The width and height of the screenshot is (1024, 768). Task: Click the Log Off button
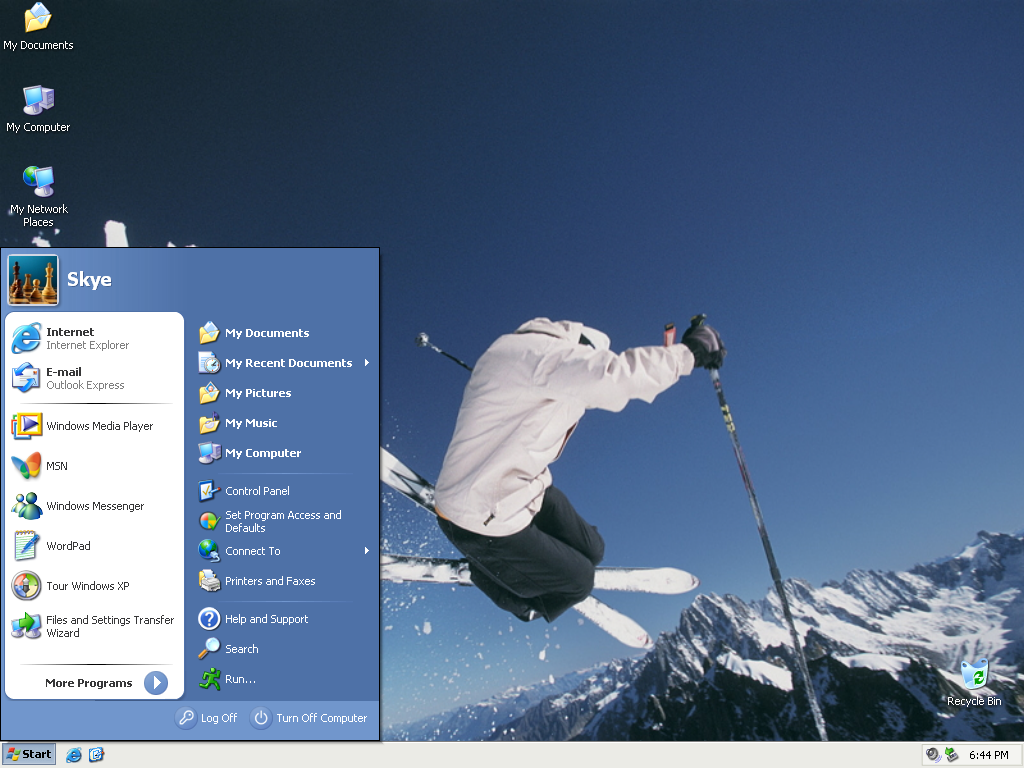pyautogui.click(x=207, y=717)
